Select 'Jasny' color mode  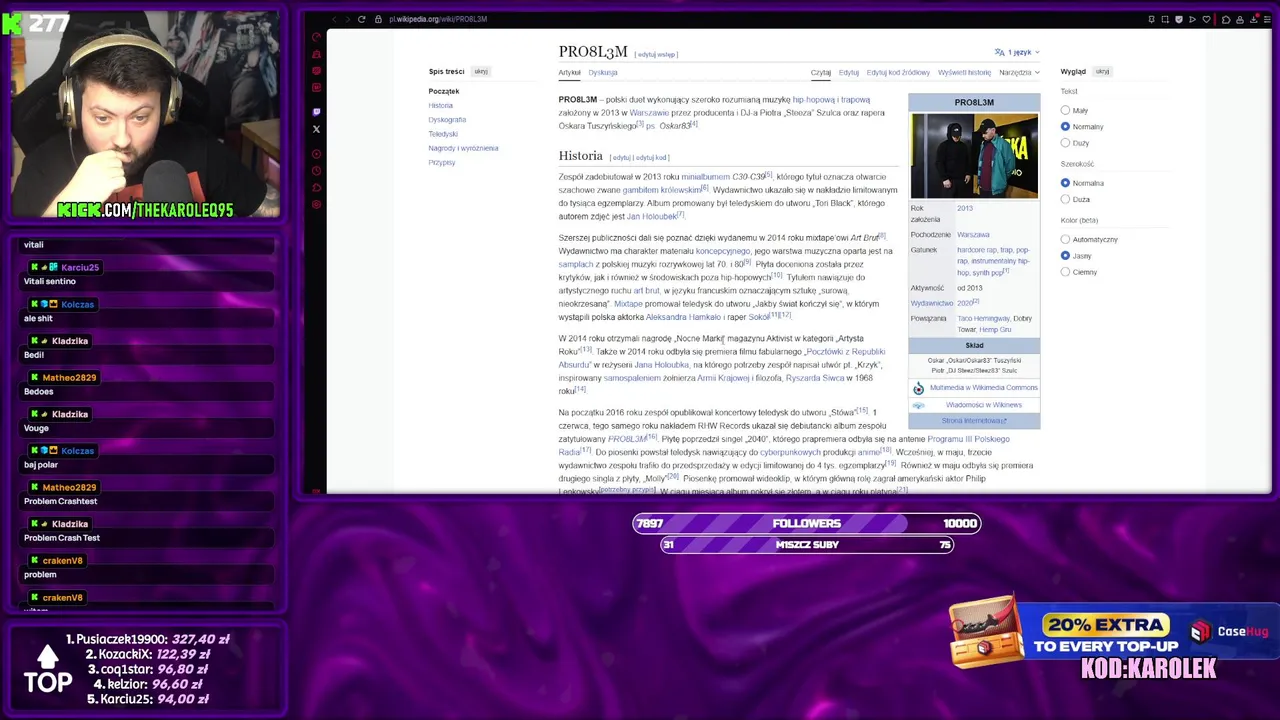click(1065, 256)
